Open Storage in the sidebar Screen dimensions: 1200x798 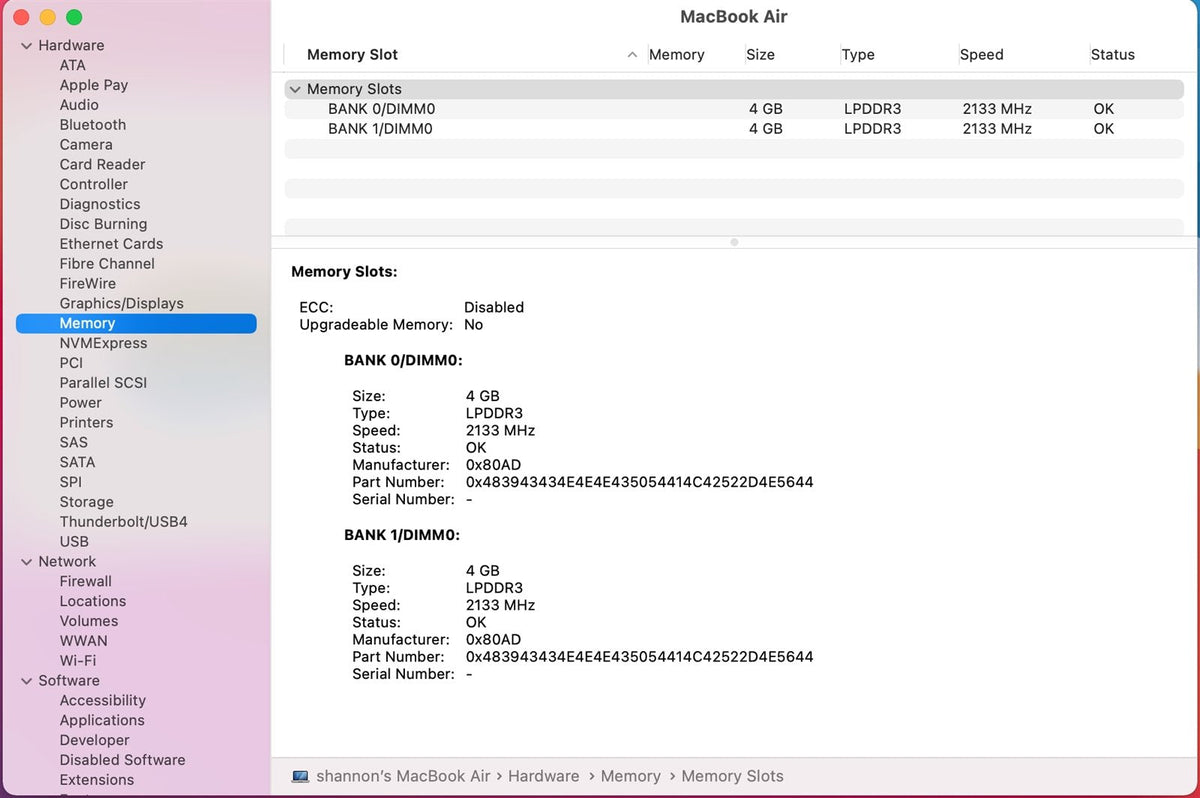point(86,502)
